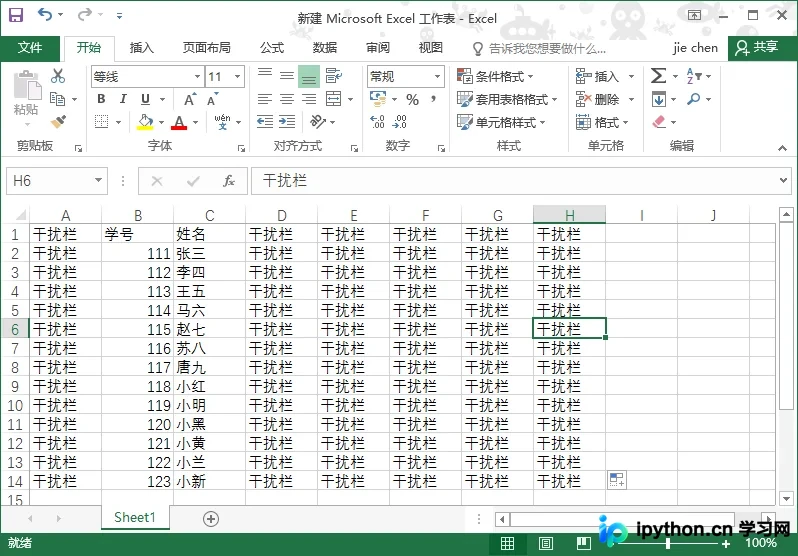Toggle Underline formatting
The width and height of the screenshot is (798, 556).
point(146,99)
